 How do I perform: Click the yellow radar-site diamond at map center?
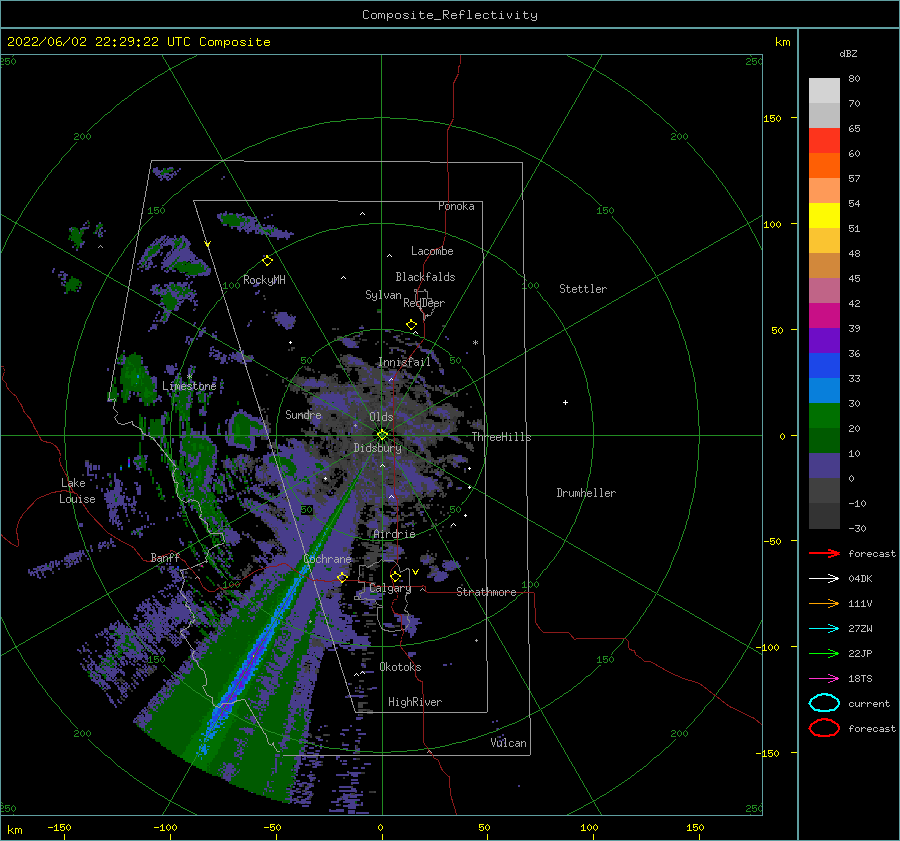pyautogui.click(x=382, y=435)
